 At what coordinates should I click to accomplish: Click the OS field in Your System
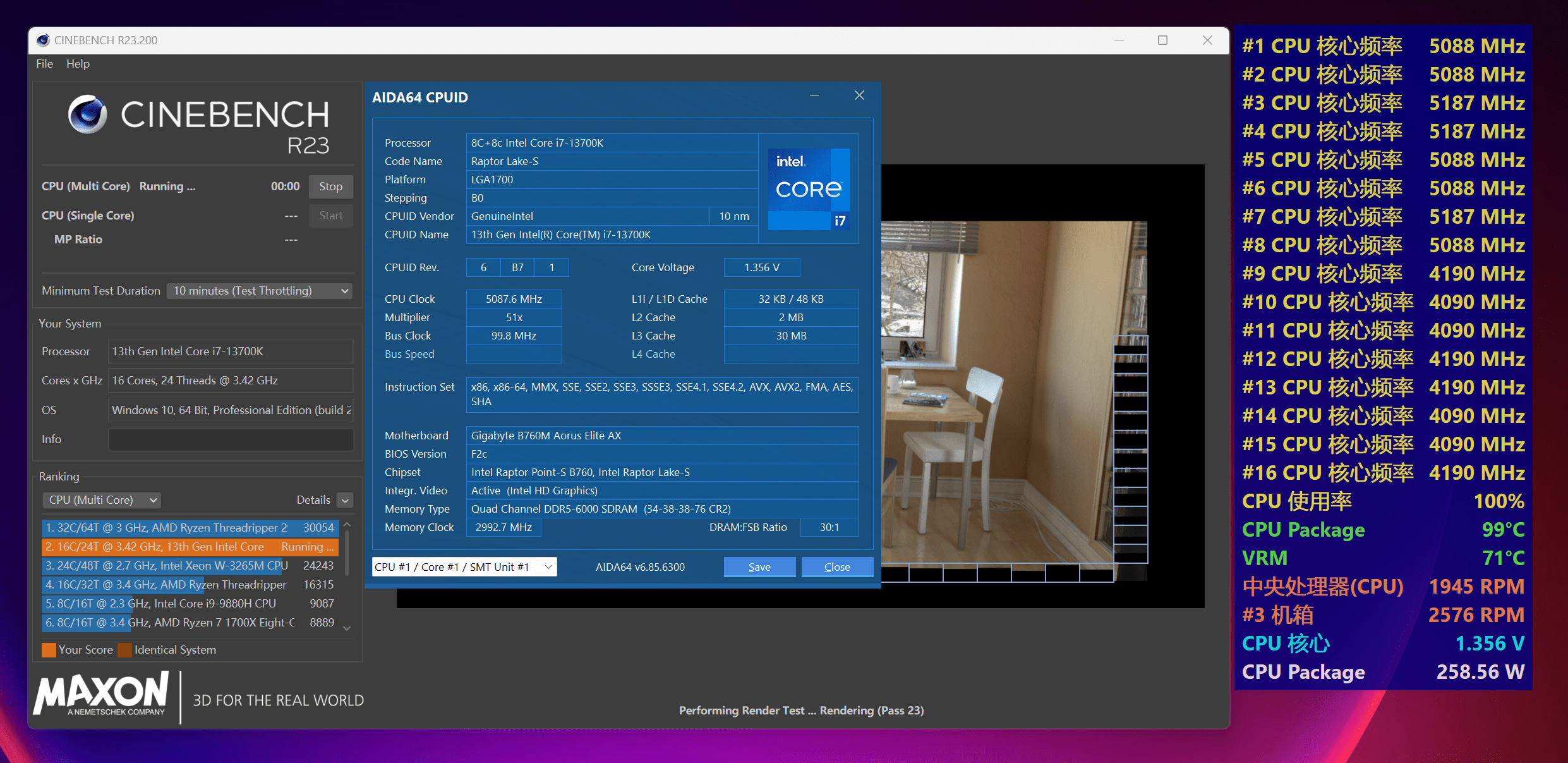coord(231,410)
